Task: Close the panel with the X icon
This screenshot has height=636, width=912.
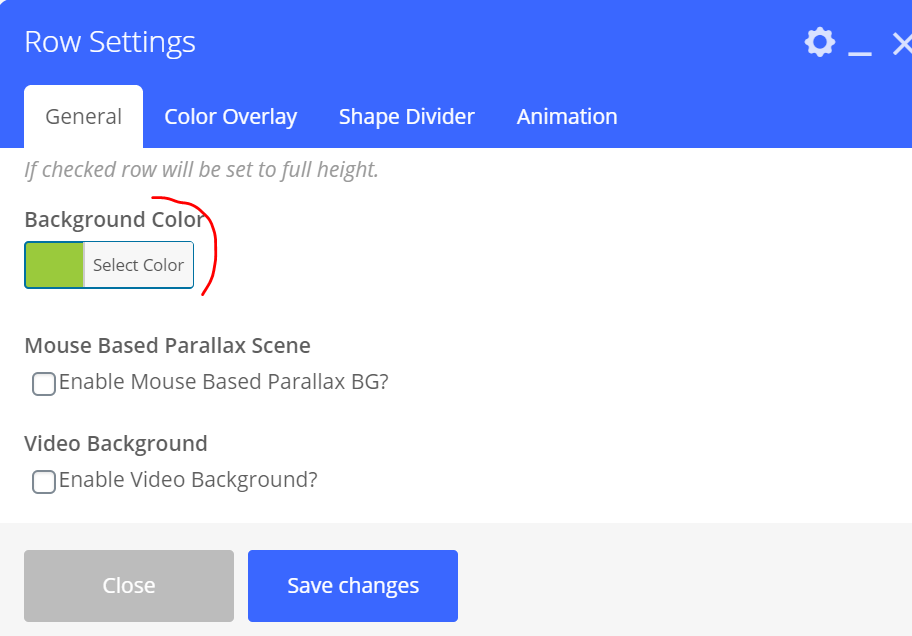Action: tap(901, 43)
